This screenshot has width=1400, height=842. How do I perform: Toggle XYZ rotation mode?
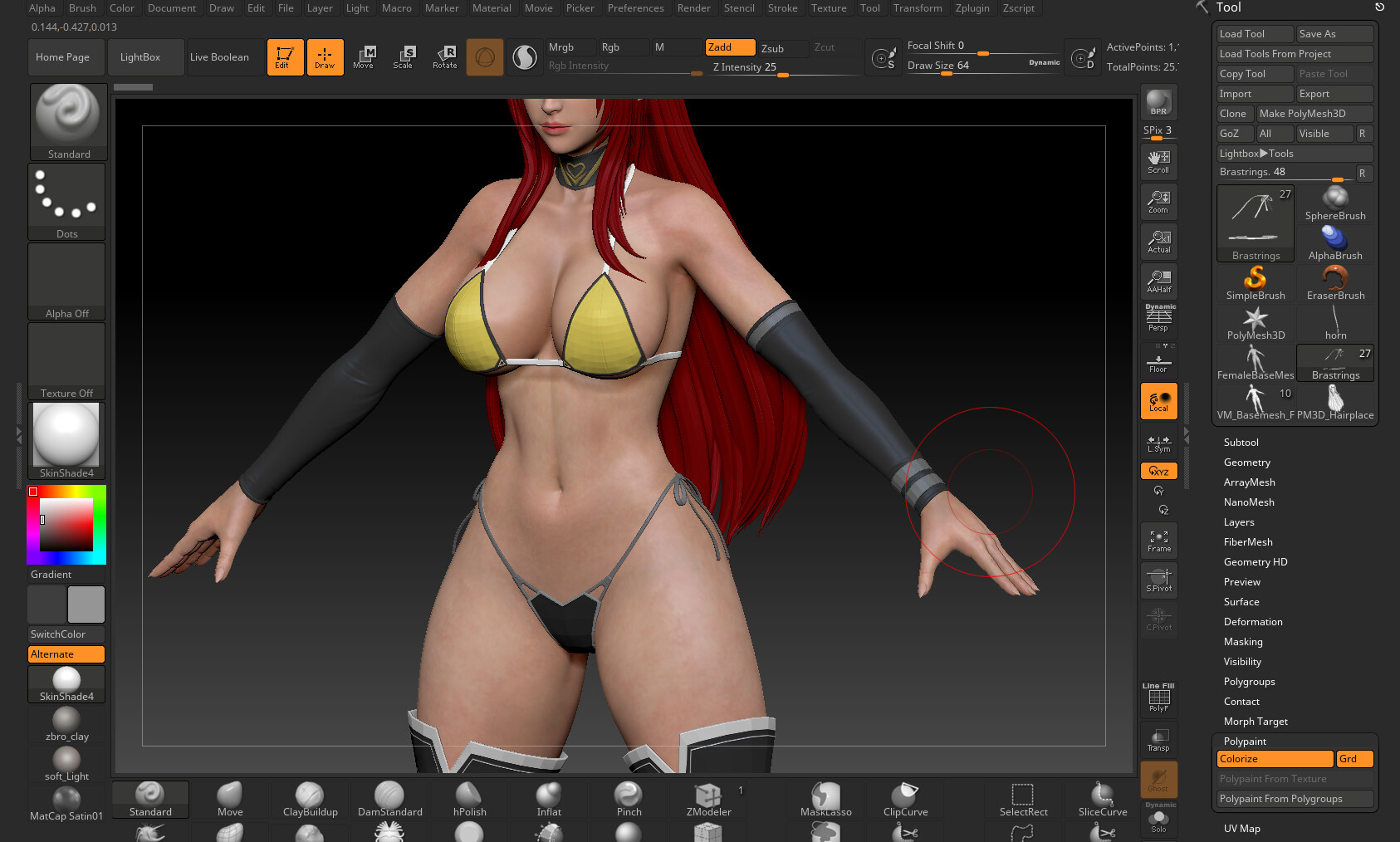coord(1158,471)
